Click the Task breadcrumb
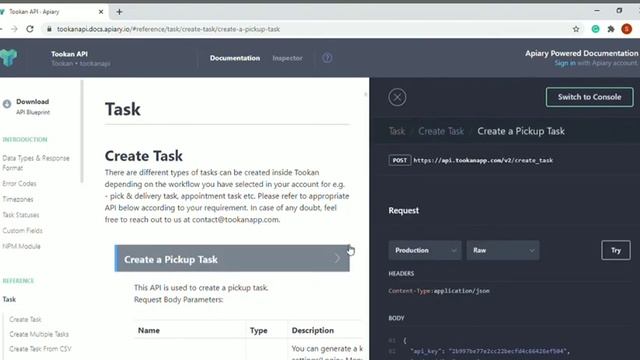 click(397, 131)
